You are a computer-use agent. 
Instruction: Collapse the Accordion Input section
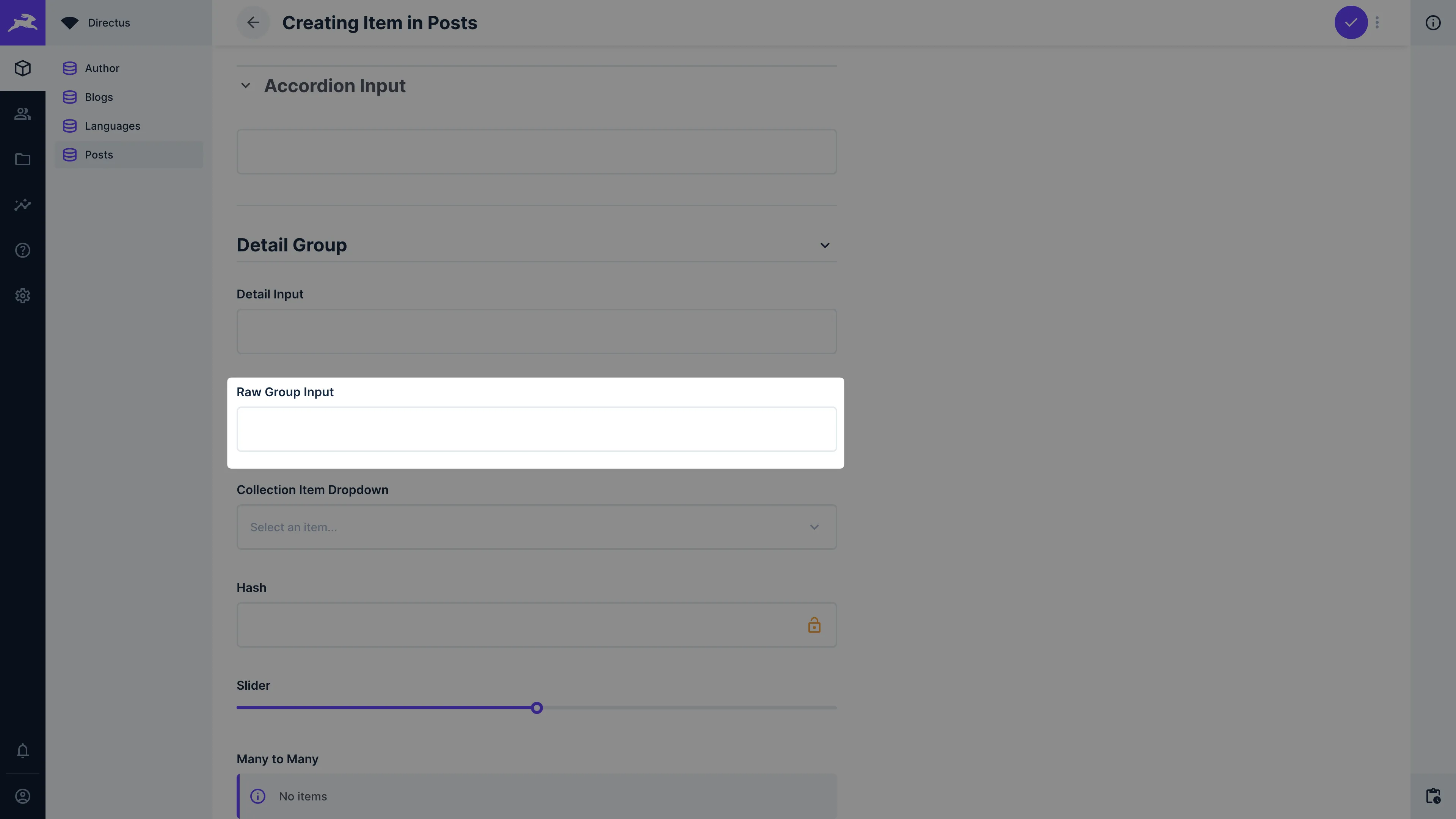click(245, 86)
